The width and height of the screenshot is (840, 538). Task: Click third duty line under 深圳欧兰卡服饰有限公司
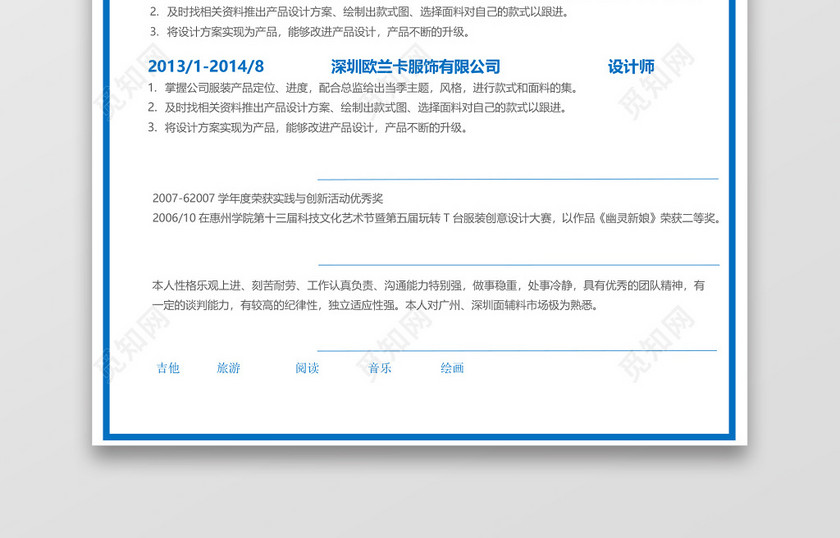tap(308, 128)
